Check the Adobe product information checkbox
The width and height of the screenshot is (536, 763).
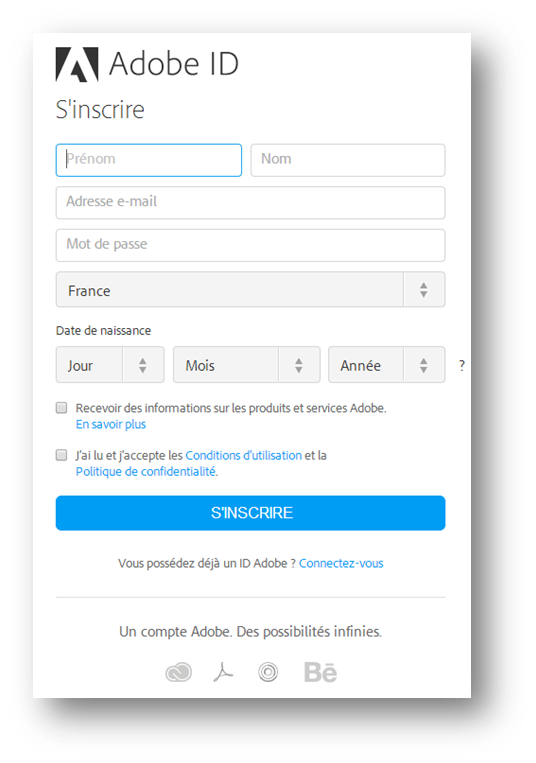(61, 408)
